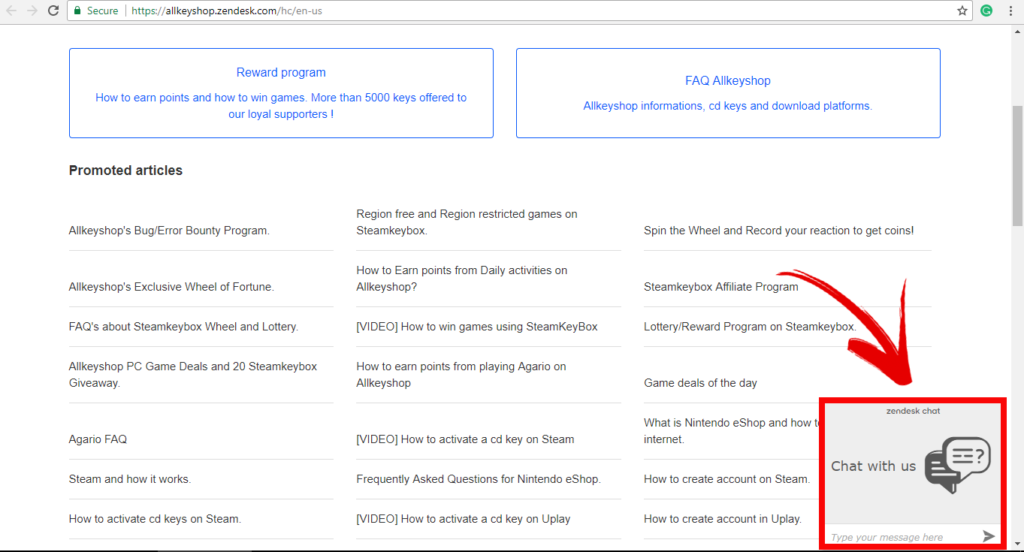The height and width of the screenshot is (552, 1024).
Task: Click the green Secure padlock icon
Action: (x=77, y=10)
